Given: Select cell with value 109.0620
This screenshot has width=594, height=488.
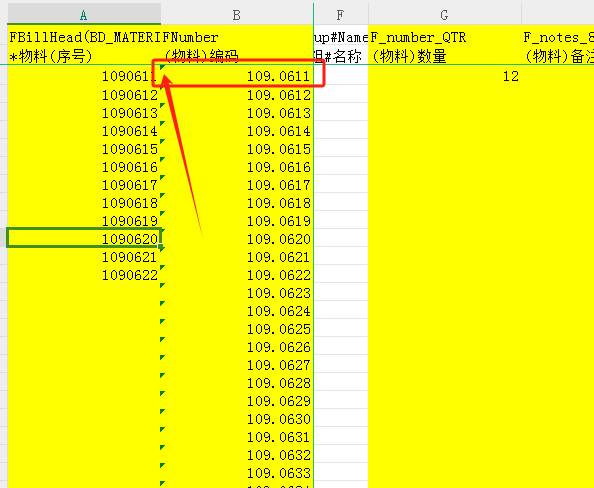Looking at the screenshot, I should pyautogui.click(x=237, y=238).
